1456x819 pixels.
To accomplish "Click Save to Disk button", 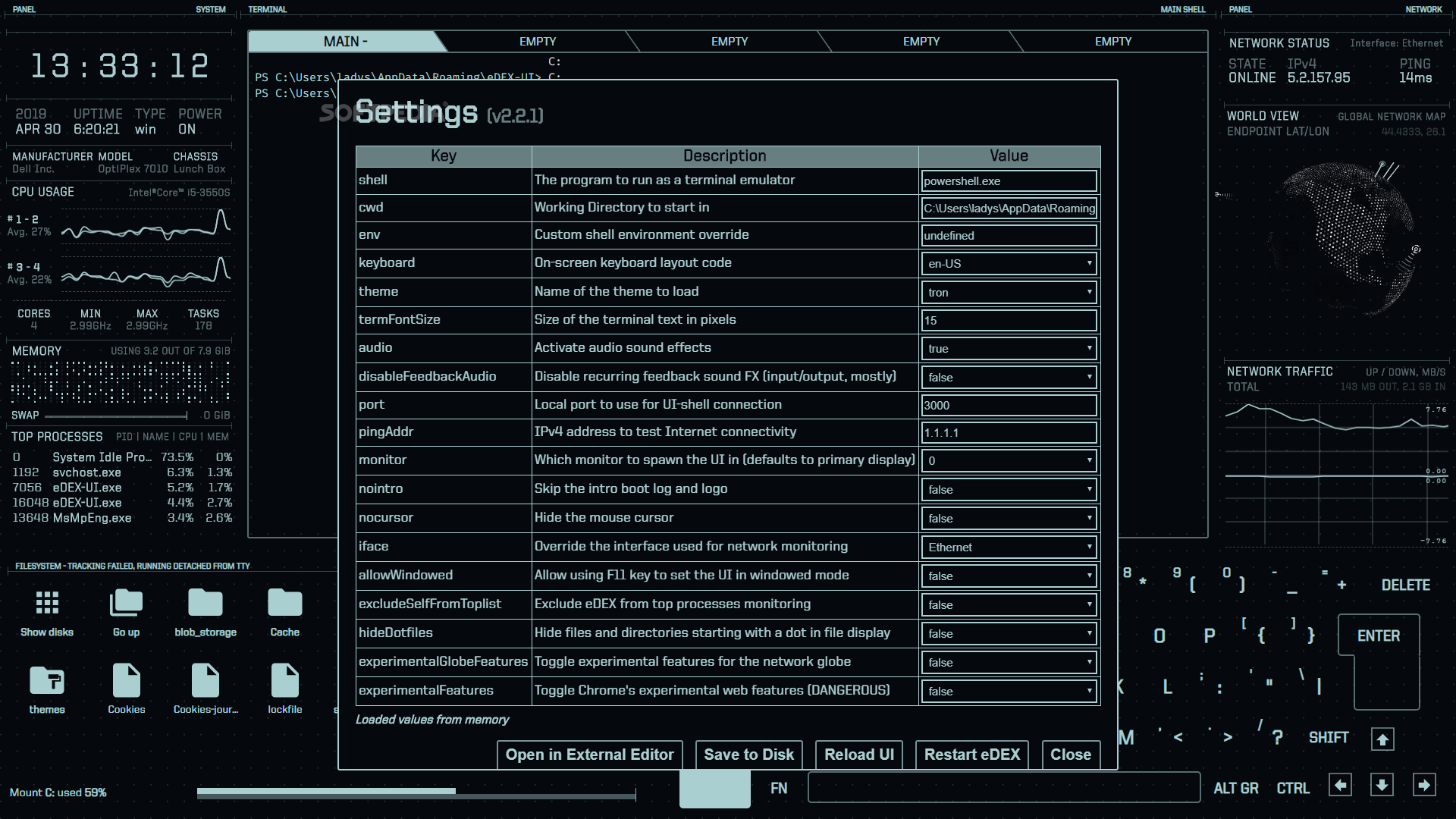I will click(749, 755).
